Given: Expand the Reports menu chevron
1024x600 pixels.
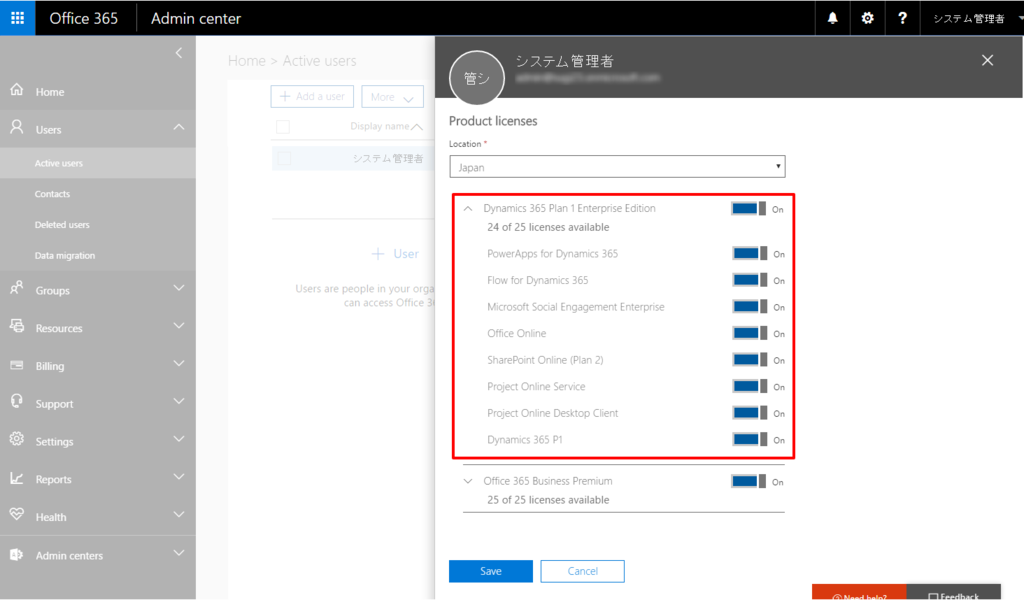Looking at the screenshot, I should click(x=178, y=477).
